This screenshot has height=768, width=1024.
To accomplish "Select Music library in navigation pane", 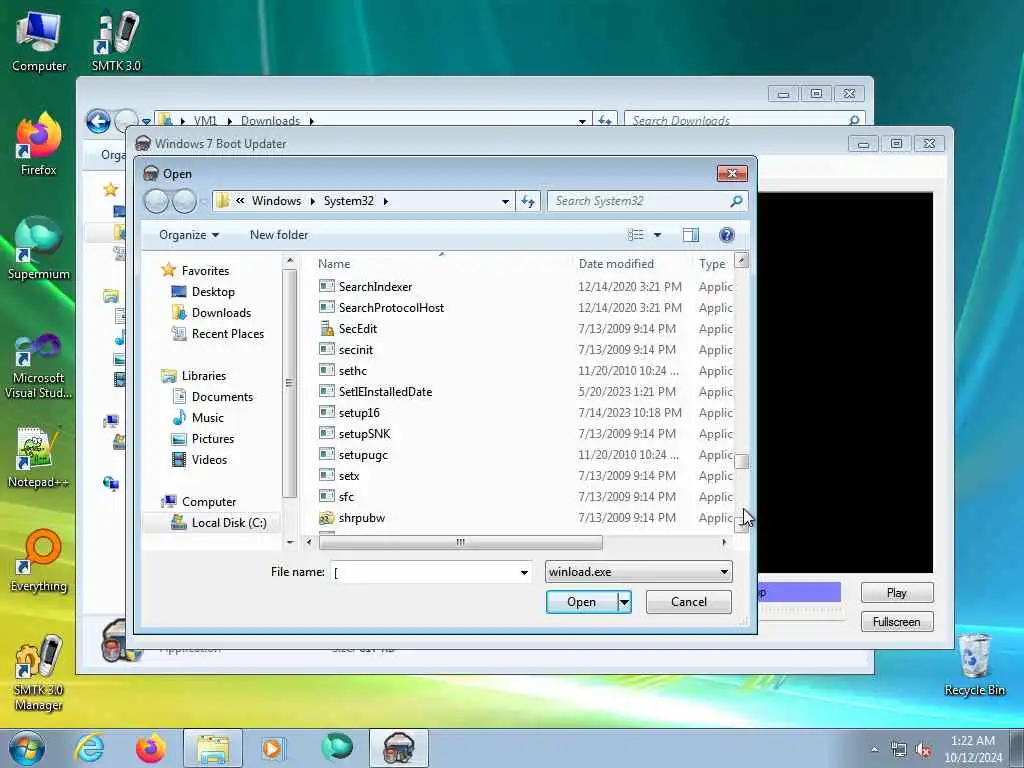I will (207, 418).
